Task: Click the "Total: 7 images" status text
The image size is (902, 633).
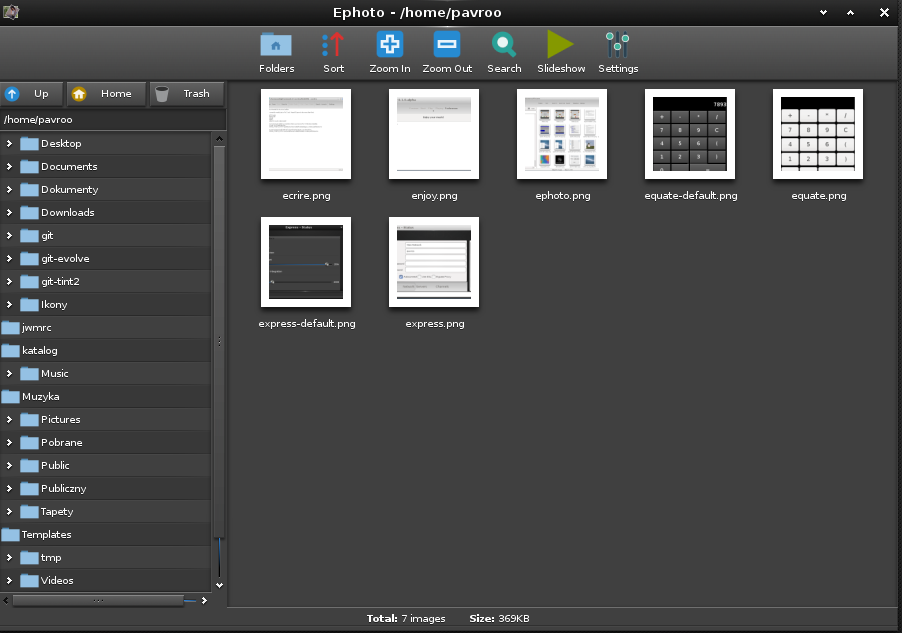Action: point(406,619)
